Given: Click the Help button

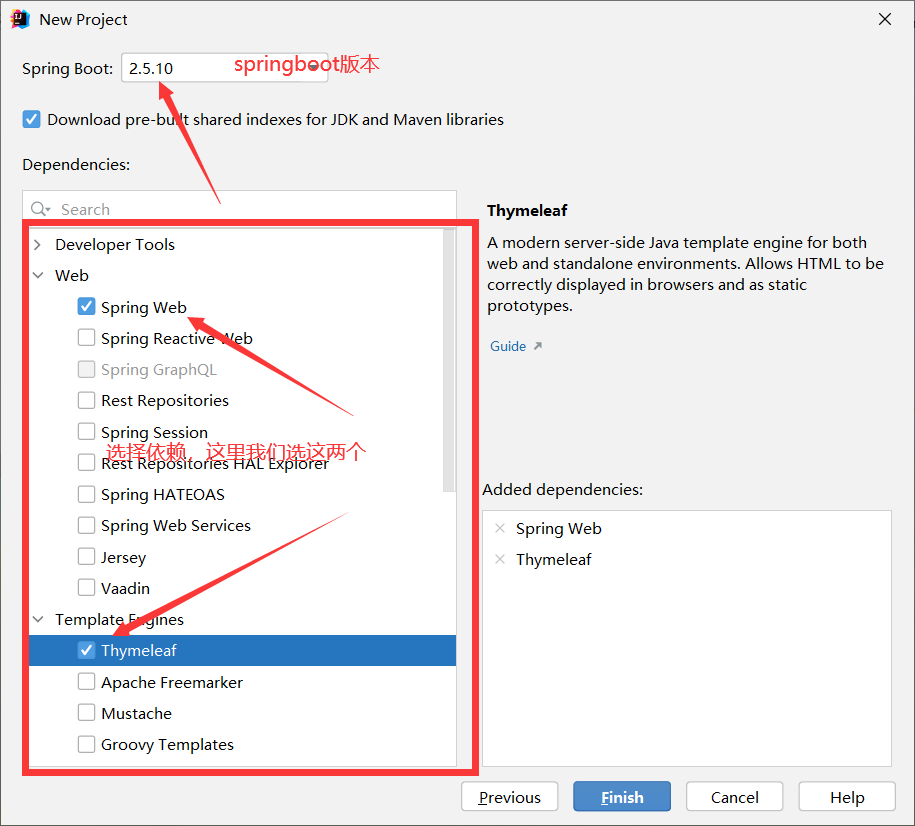Looking at the screenshot, I should pyautogui.click(x=847, y=797).
